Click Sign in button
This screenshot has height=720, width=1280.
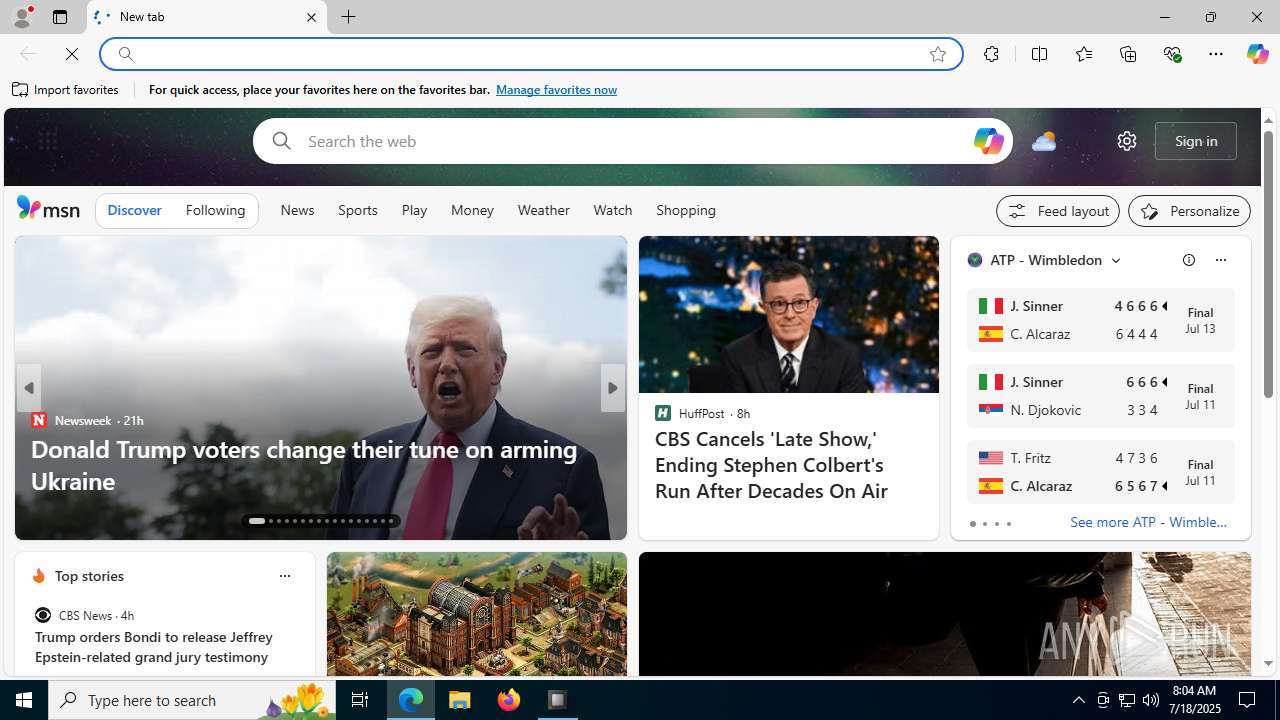[1196, 141]
